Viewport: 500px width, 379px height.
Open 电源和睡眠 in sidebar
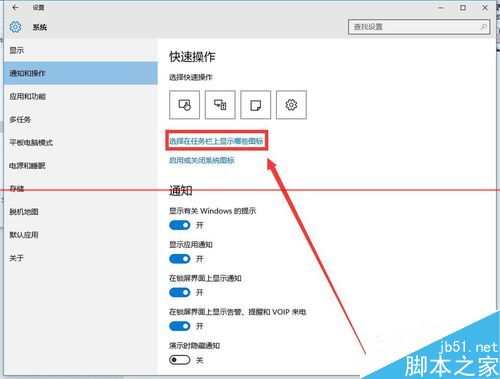(x=81, y=166)
